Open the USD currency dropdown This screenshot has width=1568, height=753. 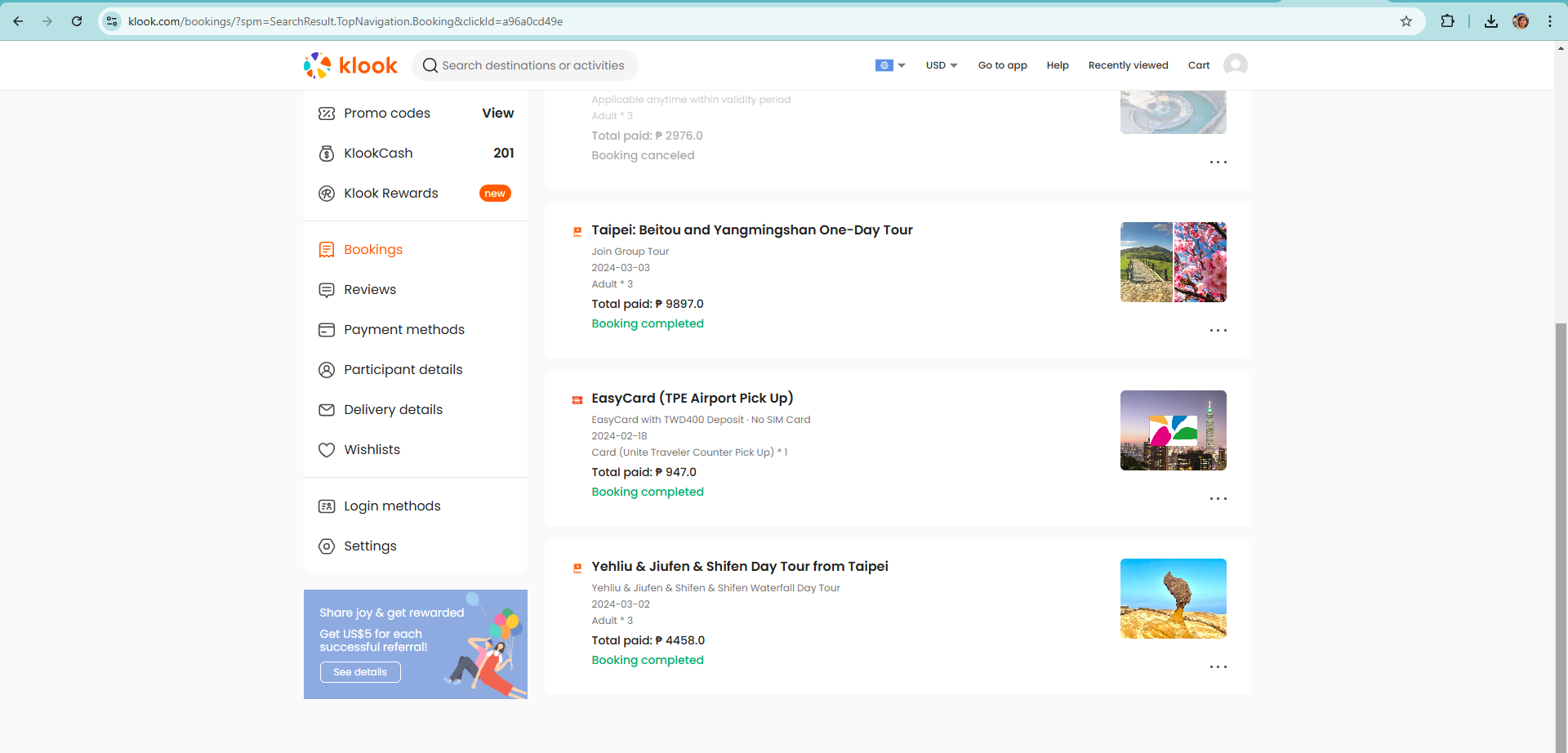(x=942, y=65)
